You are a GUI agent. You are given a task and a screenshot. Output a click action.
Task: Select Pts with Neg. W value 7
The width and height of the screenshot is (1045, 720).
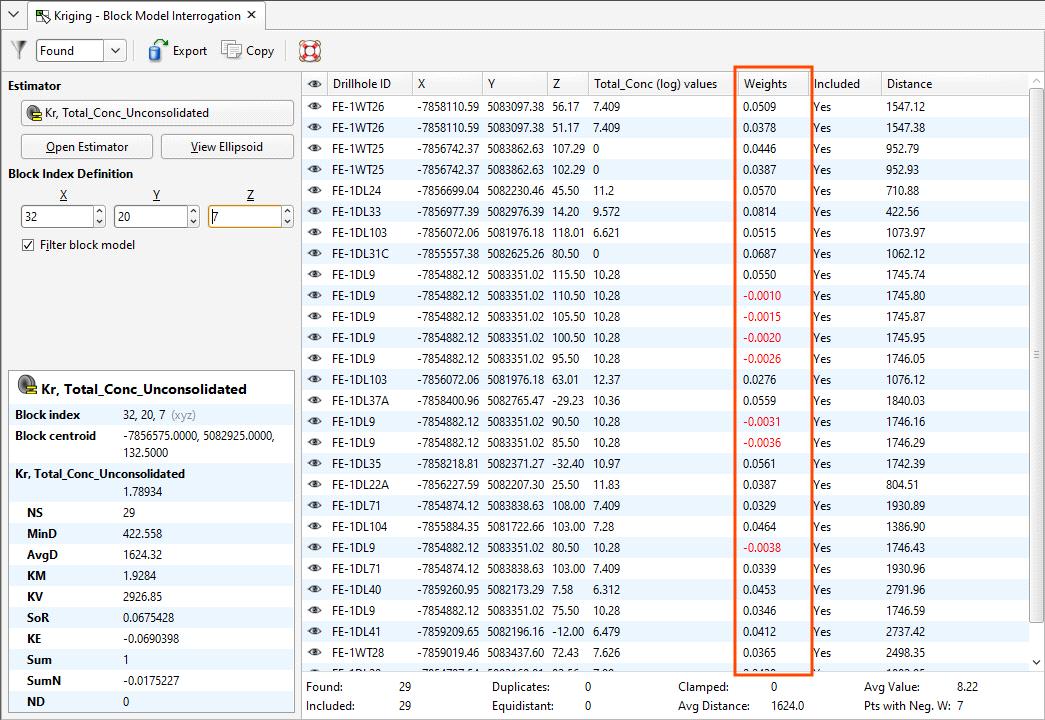pos(960,705)
